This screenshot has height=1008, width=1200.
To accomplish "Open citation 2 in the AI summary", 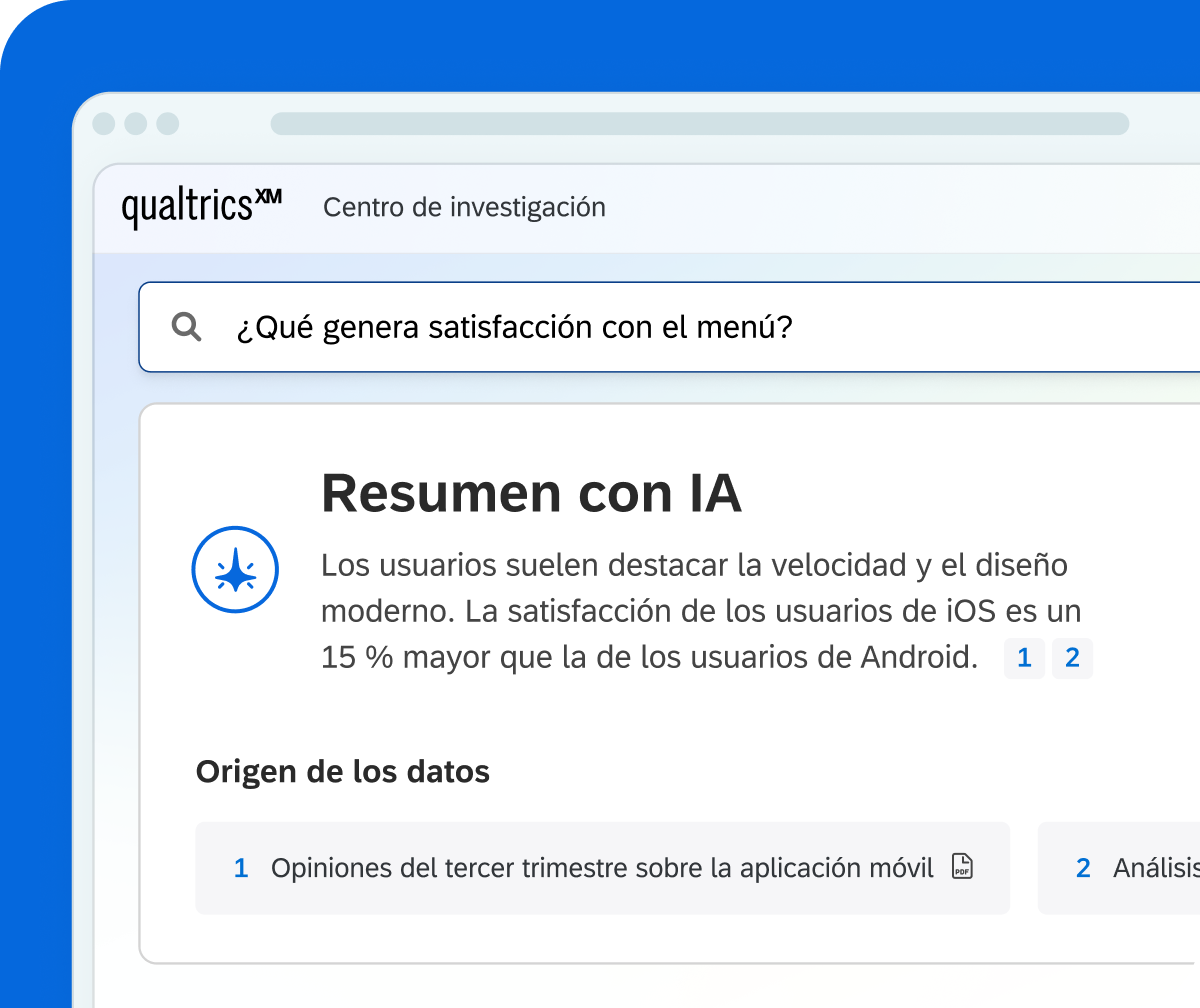I will 1072,658.
